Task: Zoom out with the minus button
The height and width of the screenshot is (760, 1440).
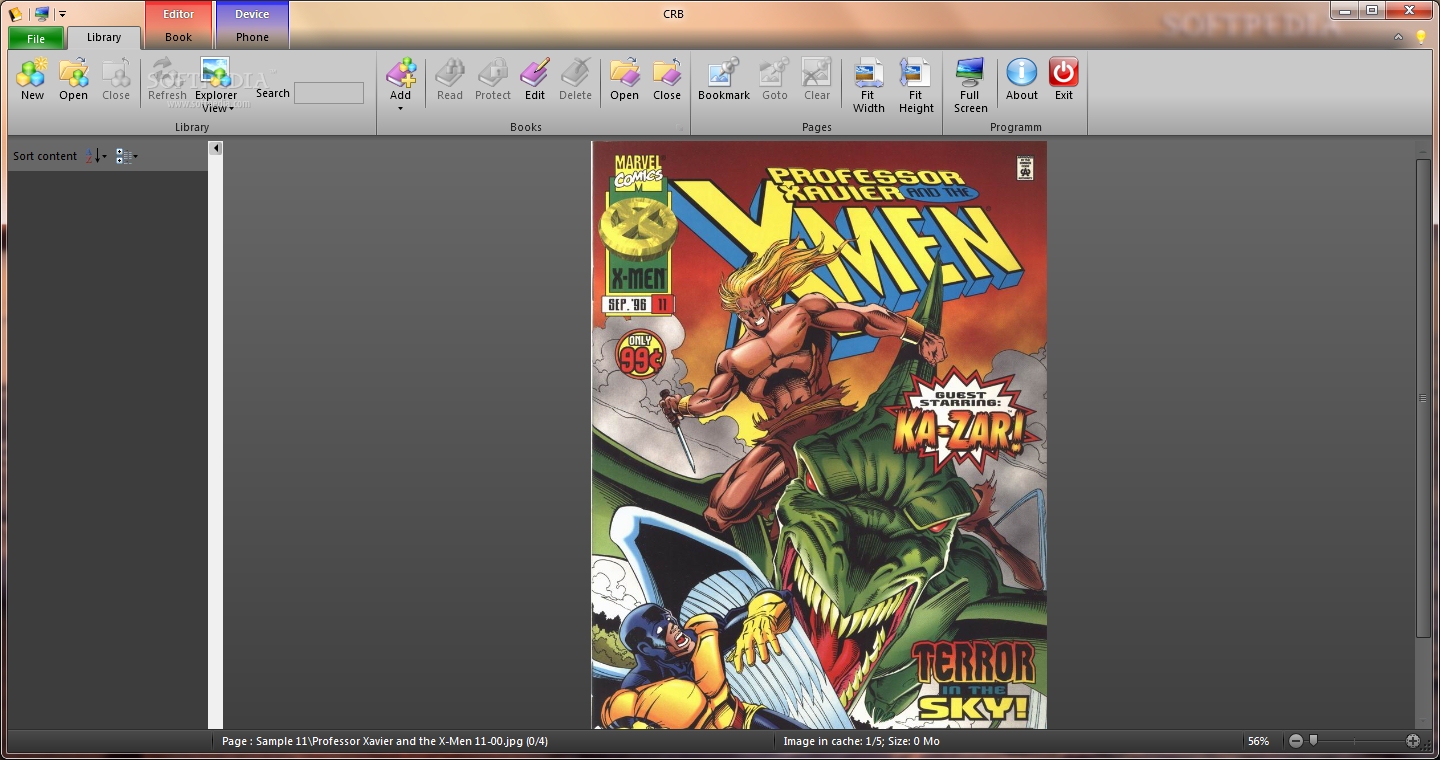Action: (x=1296, y=741)
